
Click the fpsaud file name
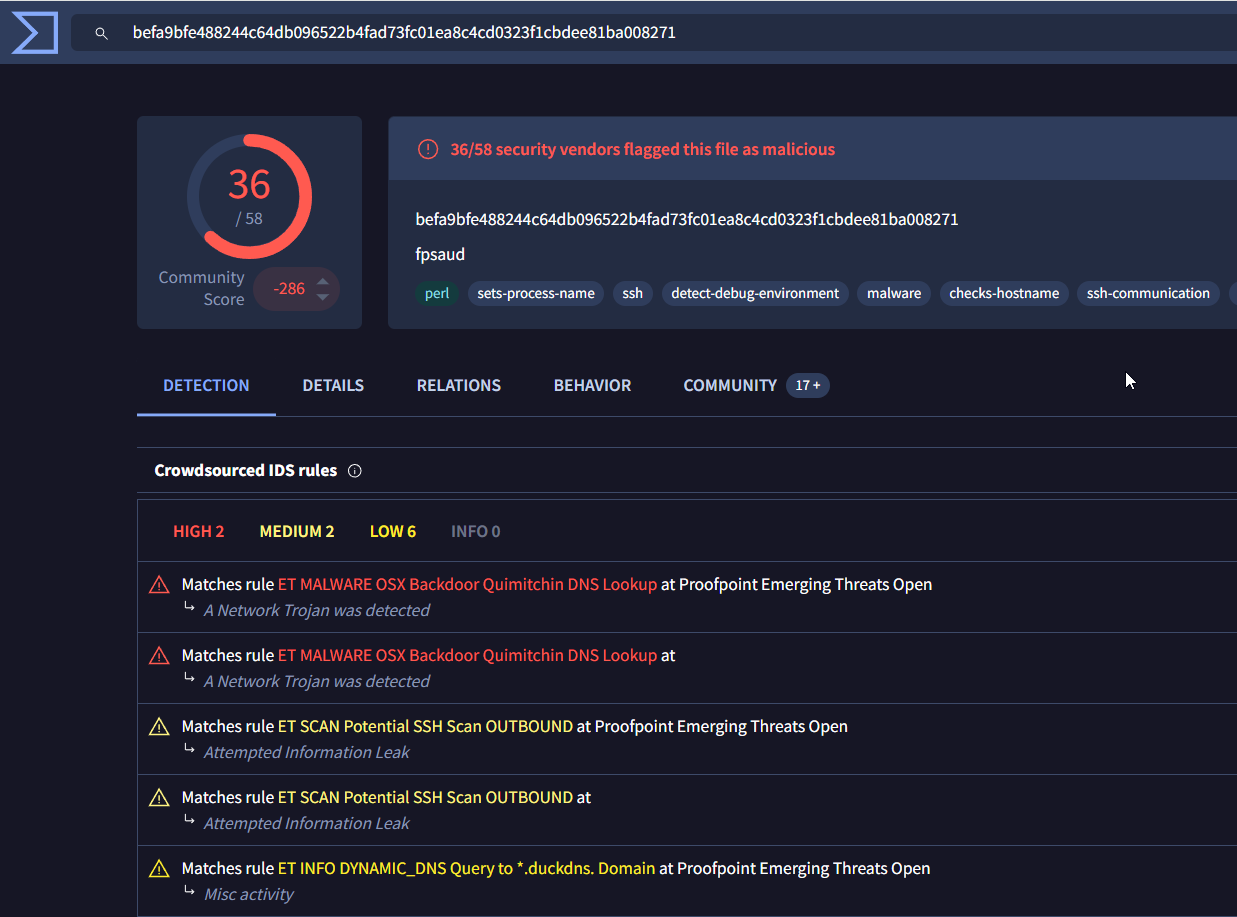[x=440, y=254]
